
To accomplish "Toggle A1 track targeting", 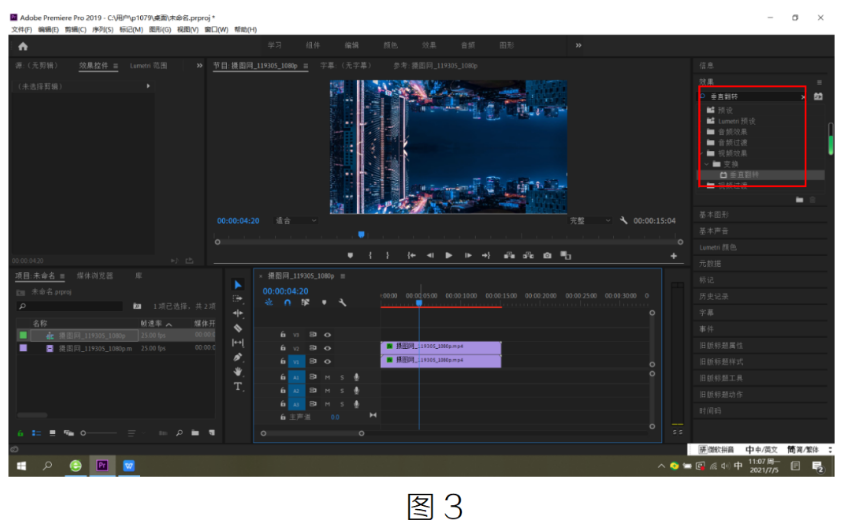I will [x=296, y=377].
